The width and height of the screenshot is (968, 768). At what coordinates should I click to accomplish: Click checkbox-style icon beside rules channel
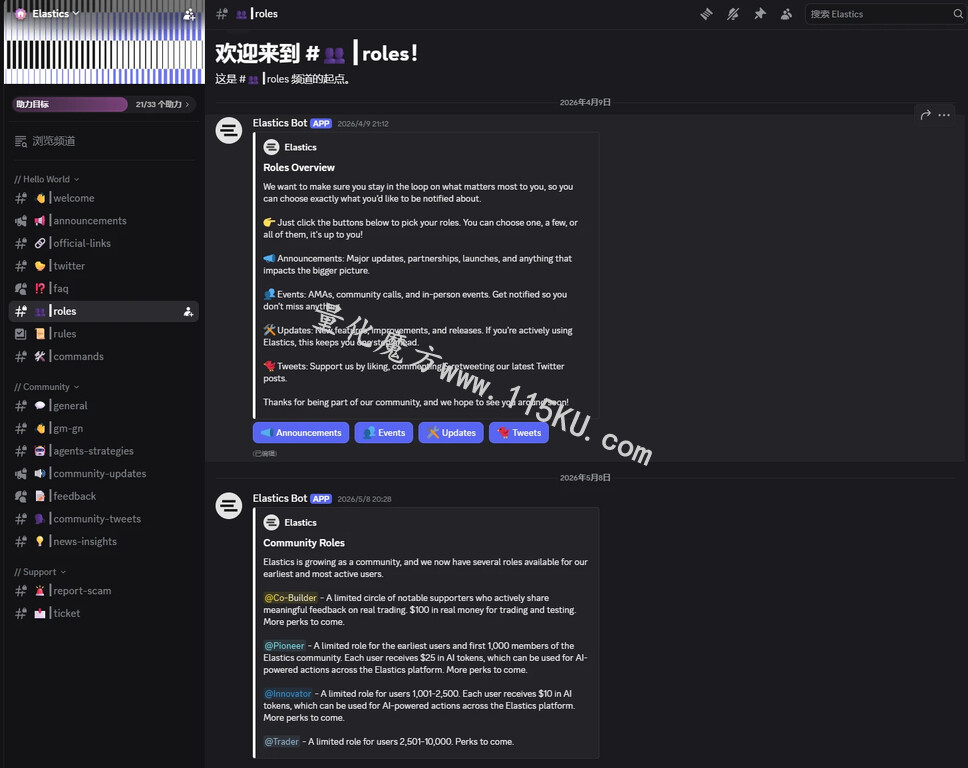pos(21,334)
